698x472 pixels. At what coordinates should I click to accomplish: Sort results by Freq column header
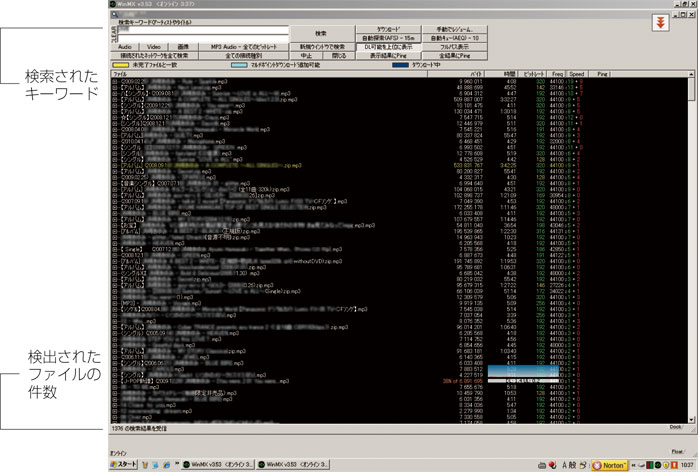(556, 74)
